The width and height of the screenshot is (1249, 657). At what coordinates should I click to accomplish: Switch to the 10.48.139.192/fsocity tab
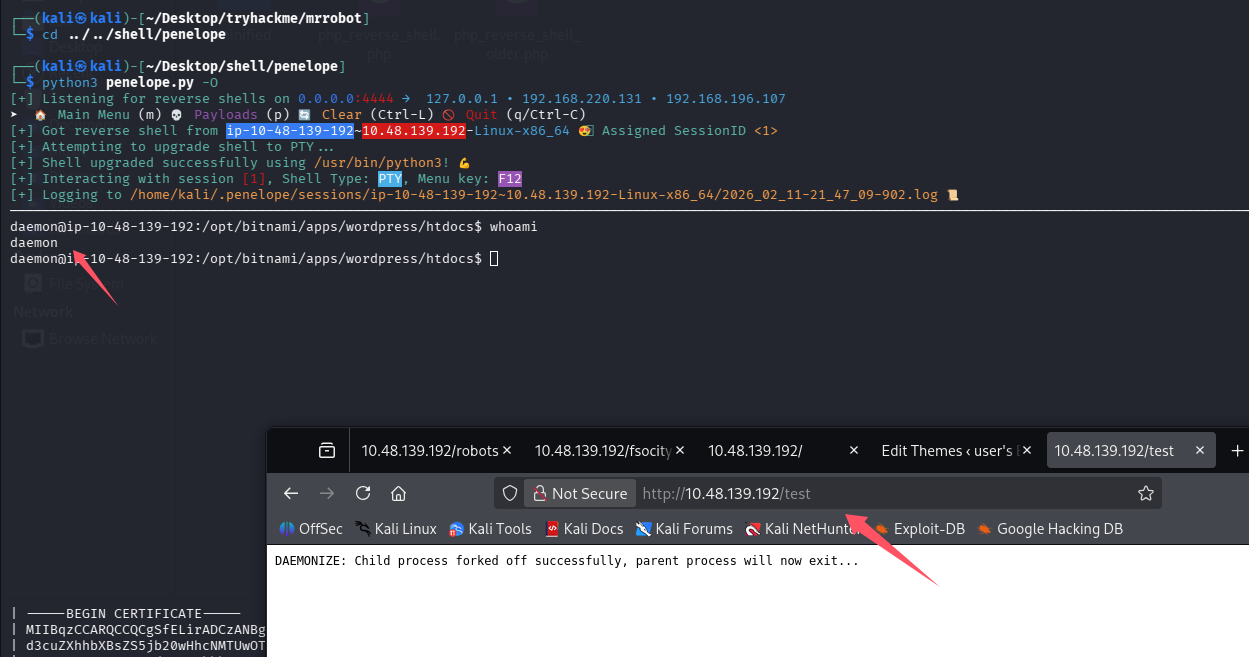coord(600,451)
